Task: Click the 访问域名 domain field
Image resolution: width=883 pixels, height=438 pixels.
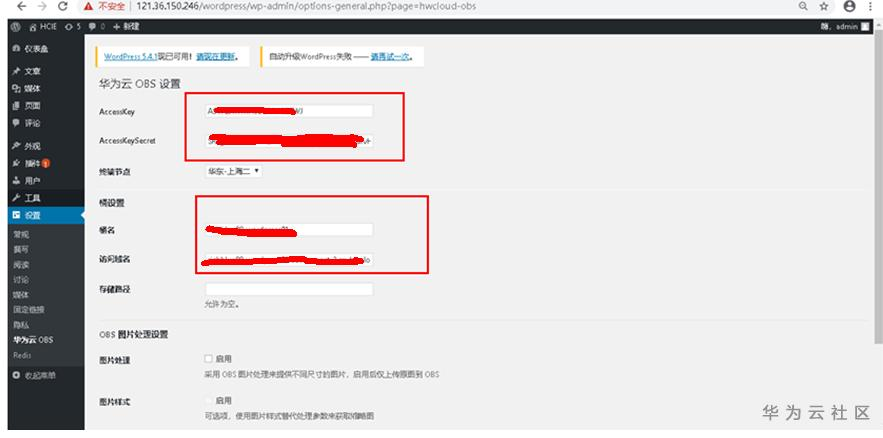Action: coord(289,260)
